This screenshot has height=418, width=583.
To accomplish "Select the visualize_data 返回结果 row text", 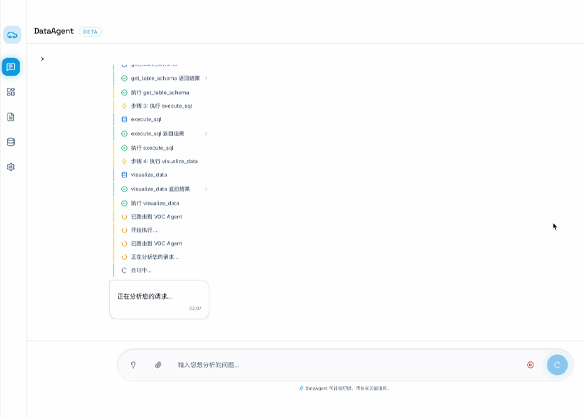I will click(160, 189).
